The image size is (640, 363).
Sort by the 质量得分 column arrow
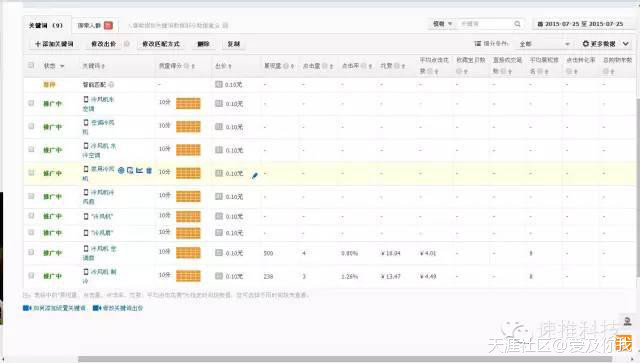pyautogui.click(x=193, y=66)
